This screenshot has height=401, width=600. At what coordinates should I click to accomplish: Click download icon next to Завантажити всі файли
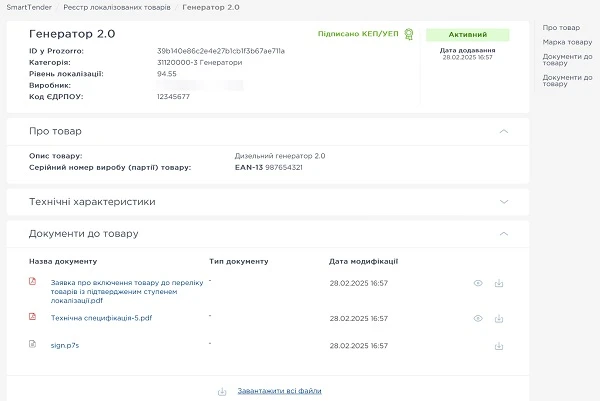(x=222, y=391)
